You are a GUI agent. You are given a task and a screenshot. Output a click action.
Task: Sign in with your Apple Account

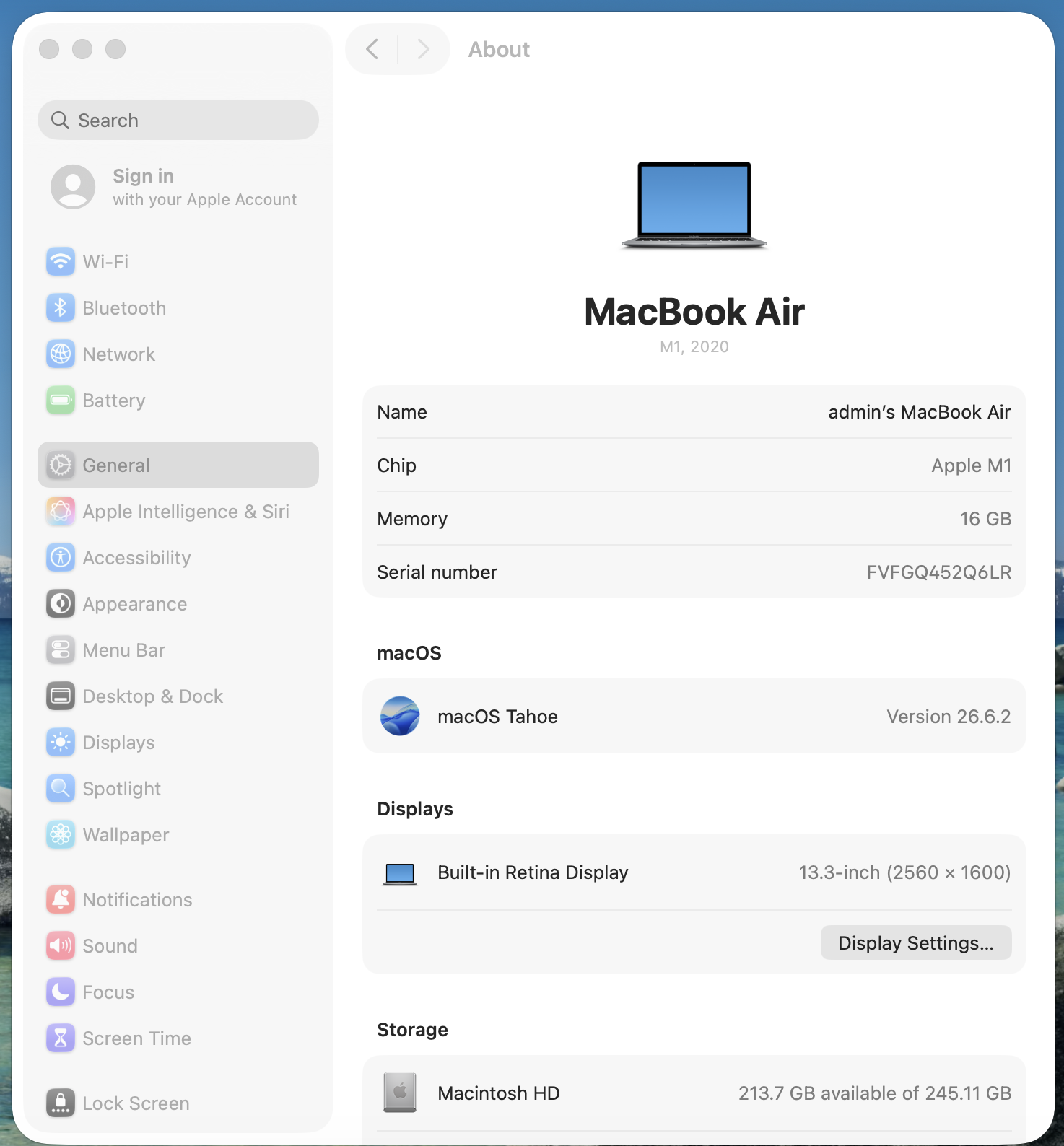click(178, 187)
